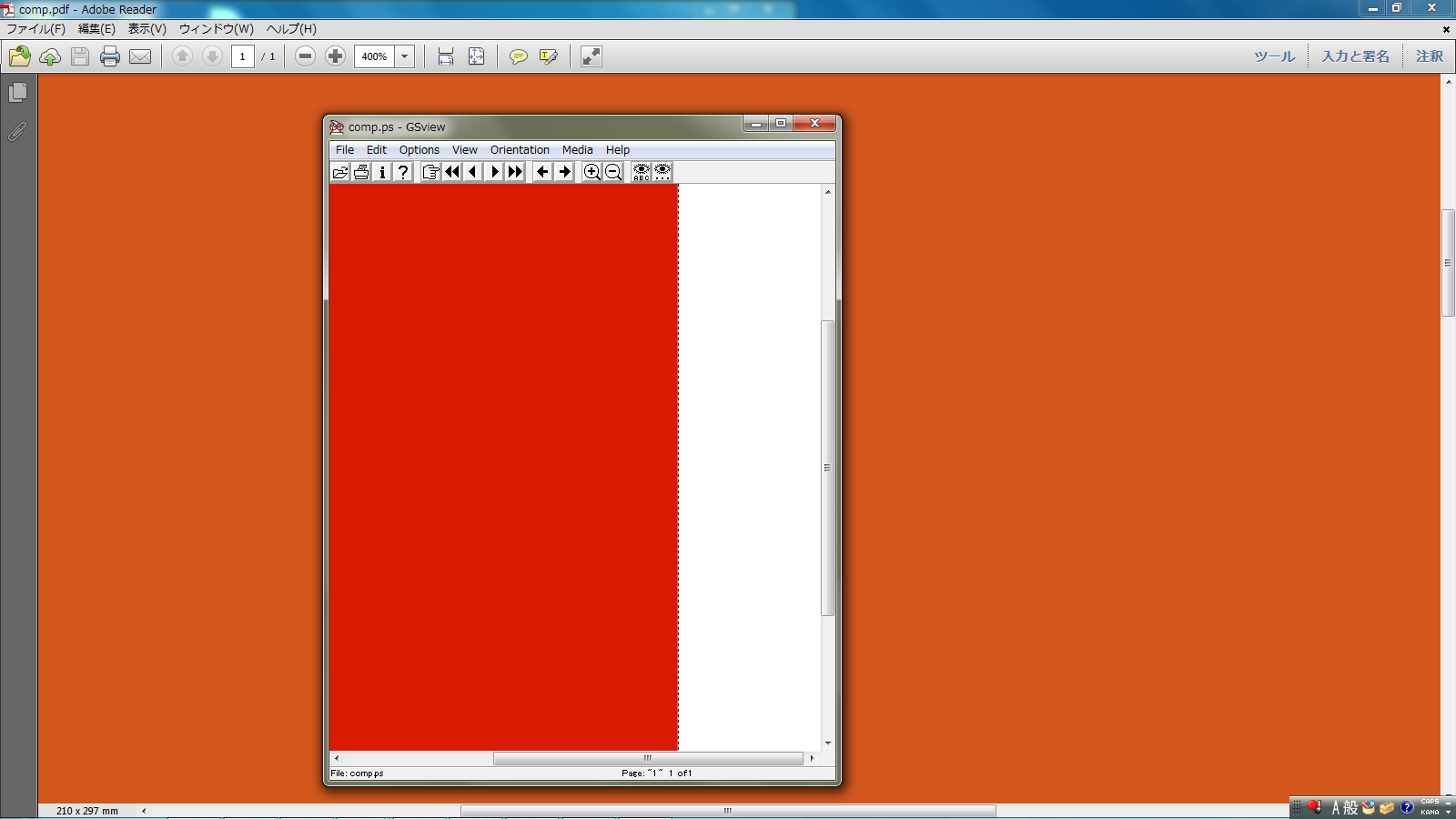This screenshot has height=819, width=1456.
Task: Open the 注釈 panel
Action: click(x=1429, y=56)
